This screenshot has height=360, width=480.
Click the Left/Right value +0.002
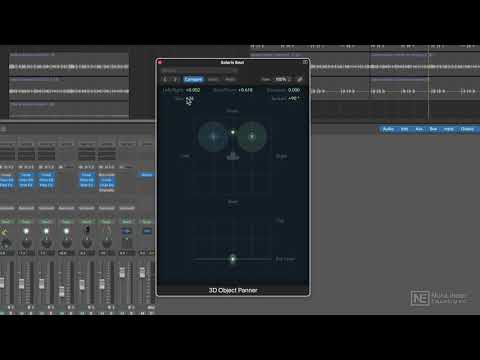193,90
